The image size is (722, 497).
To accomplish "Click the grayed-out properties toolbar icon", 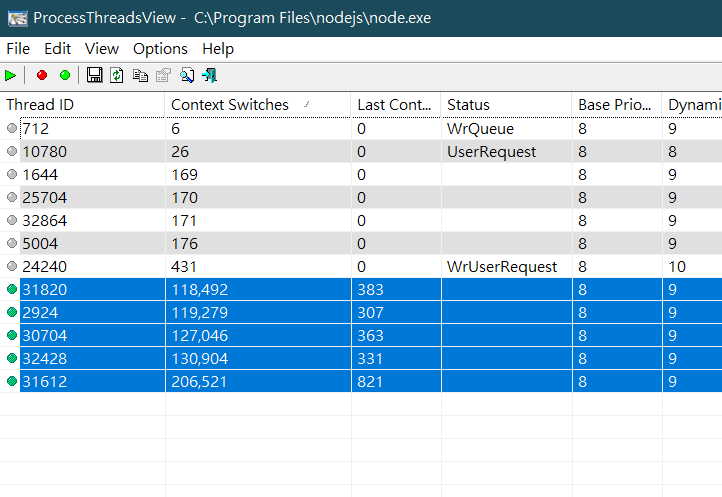I will click(163, 75).
